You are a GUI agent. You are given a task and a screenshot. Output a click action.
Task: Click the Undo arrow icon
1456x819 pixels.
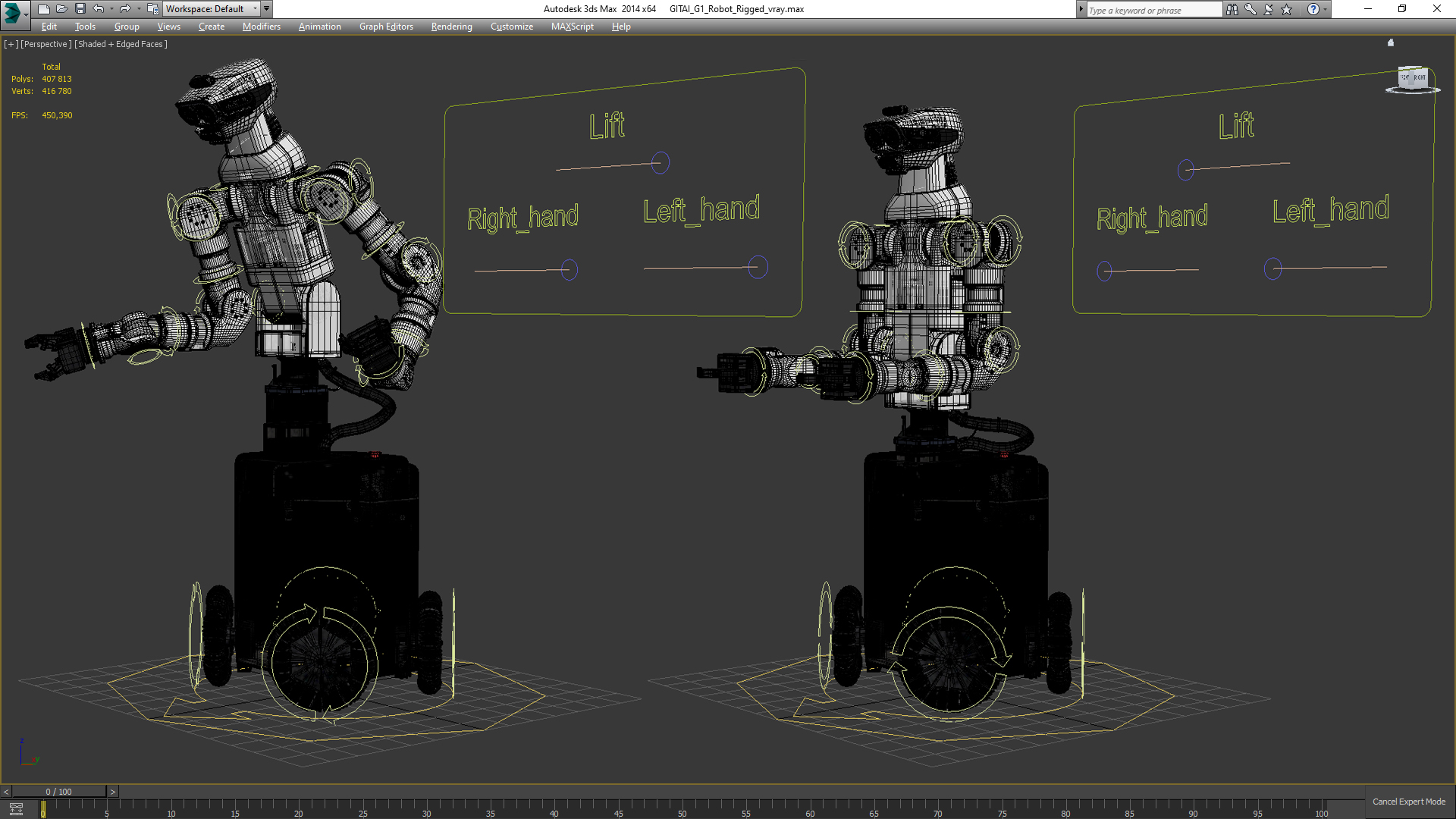point(99,9)
